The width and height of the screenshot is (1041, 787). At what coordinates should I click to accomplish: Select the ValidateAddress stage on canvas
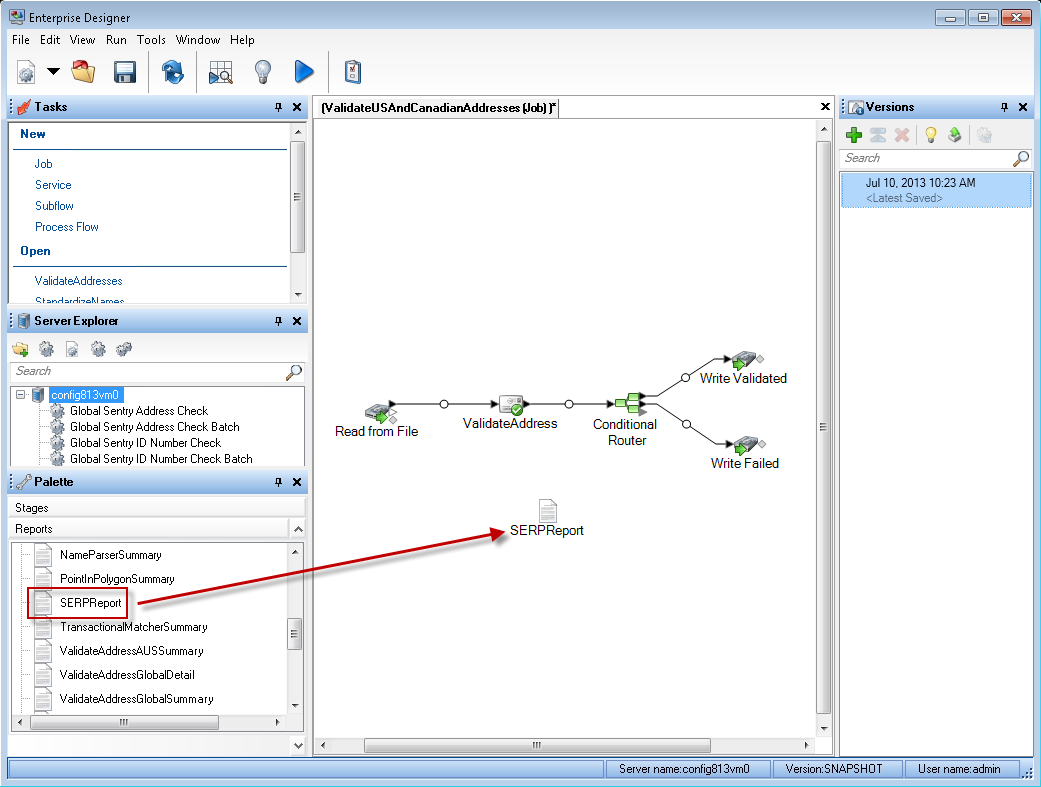(511, 405)
